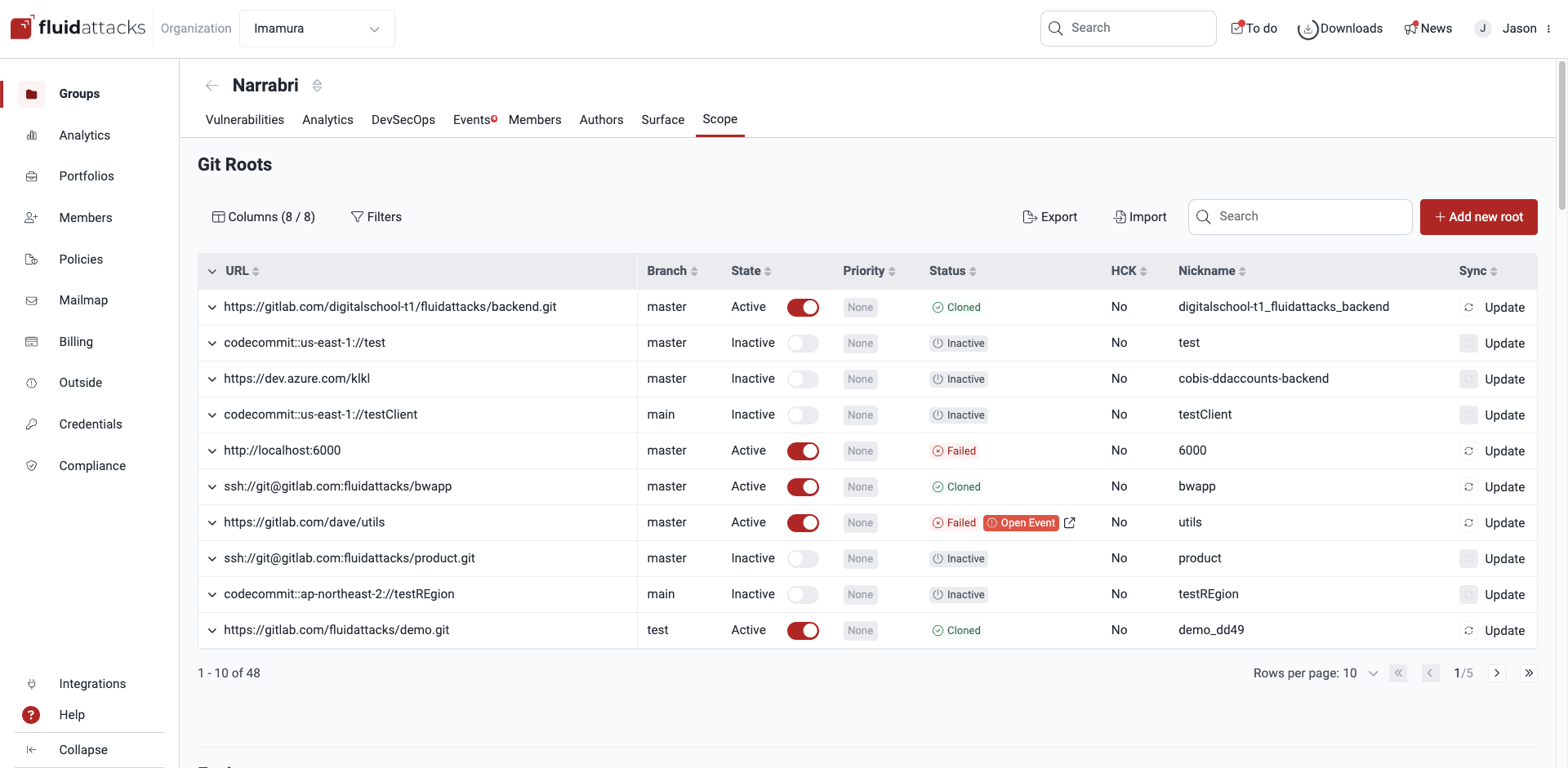The image size is (1568, 768).
Task: Disable the demo.git state toggle
Action: pyautogui.click(x=803, y=630)
